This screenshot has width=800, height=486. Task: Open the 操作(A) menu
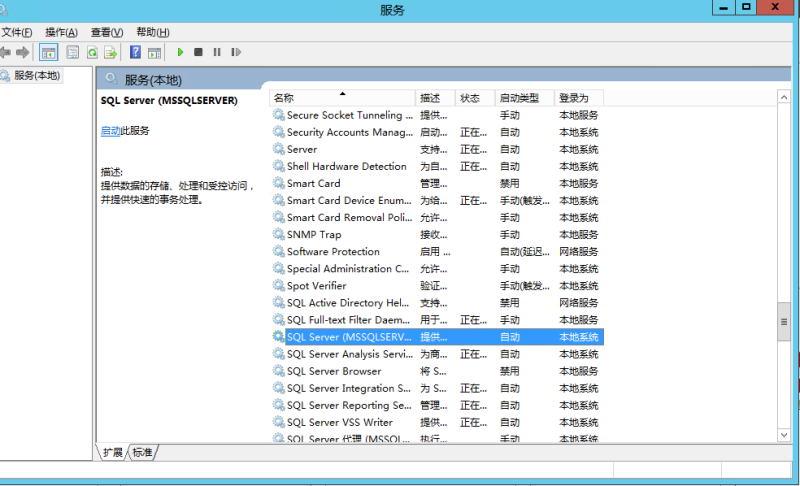click(61, 32)
